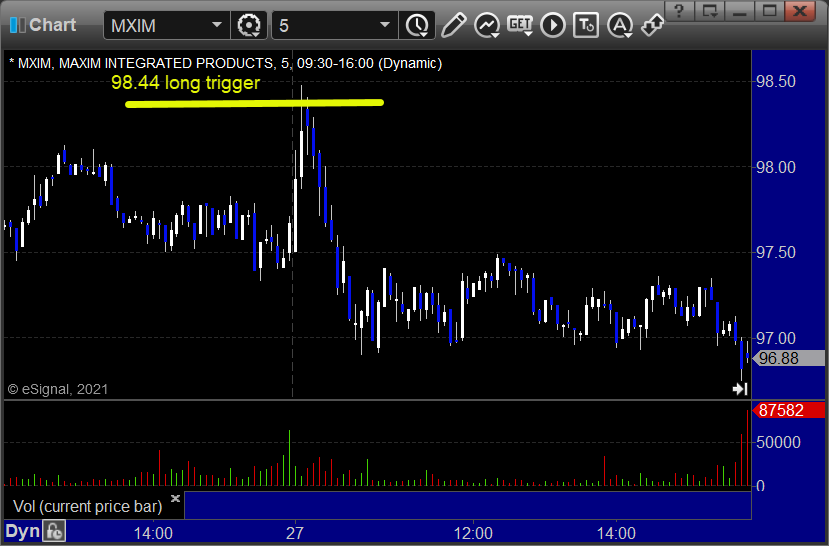Click the eSignal 2021 copyright text
This screenshot has height=546, width=829.
pyautogui.click(x=58, y=390)
